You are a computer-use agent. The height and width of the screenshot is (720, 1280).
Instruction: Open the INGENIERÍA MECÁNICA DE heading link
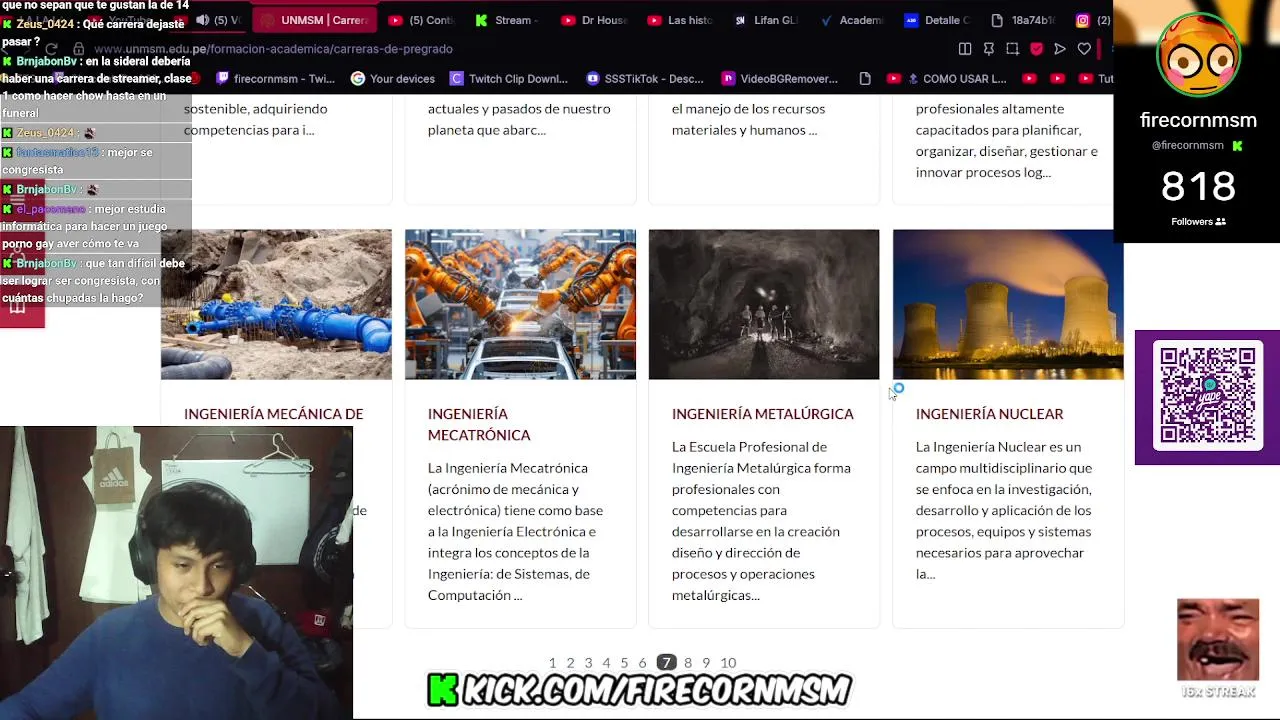(273, 414)
